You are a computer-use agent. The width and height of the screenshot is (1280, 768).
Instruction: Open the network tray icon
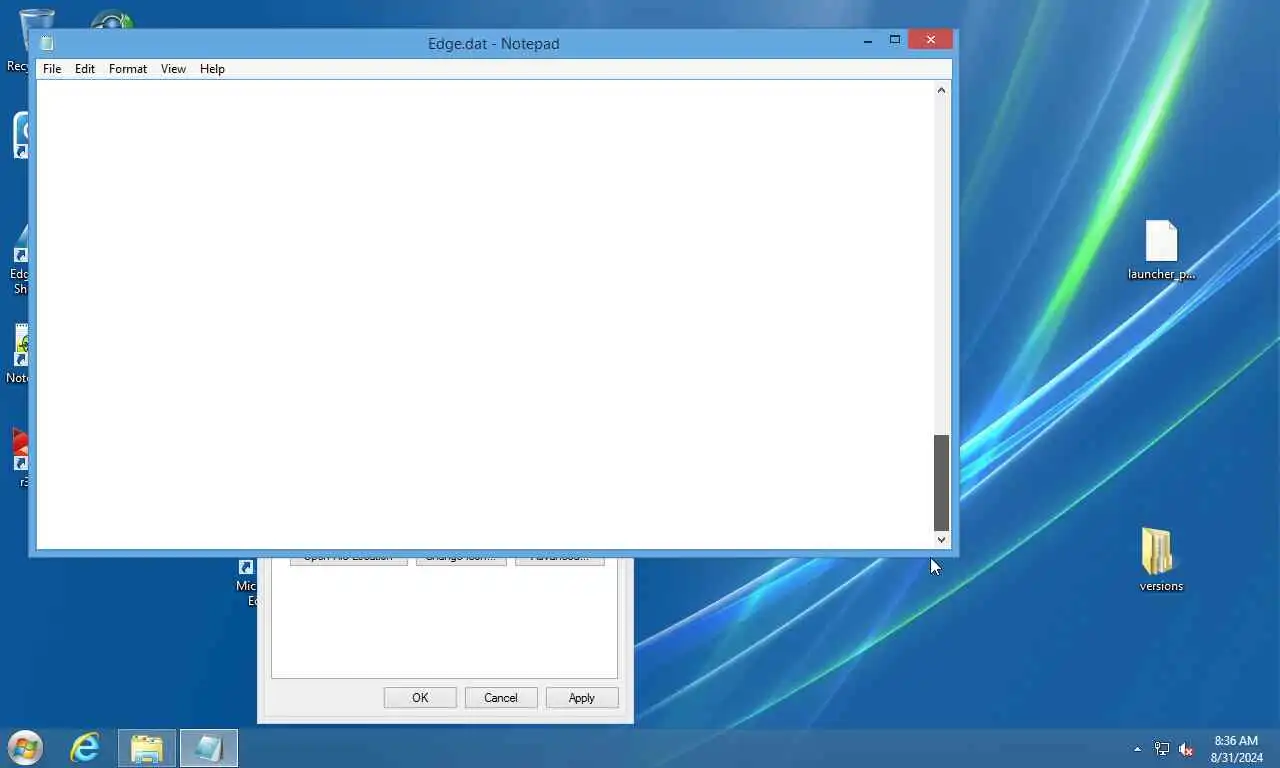point(1162,749)
